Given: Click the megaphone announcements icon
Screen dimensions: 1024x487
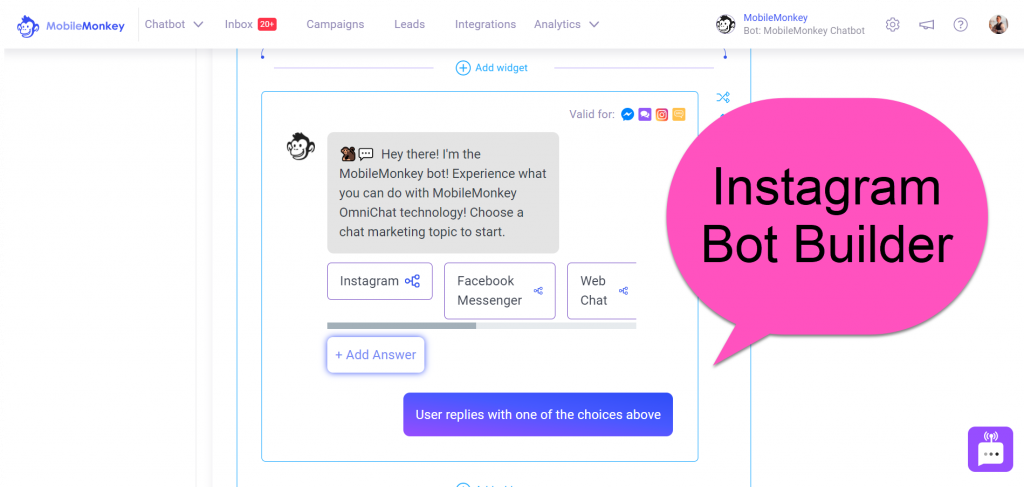Looking at the screenshot, I should click(x=926, y=25).
